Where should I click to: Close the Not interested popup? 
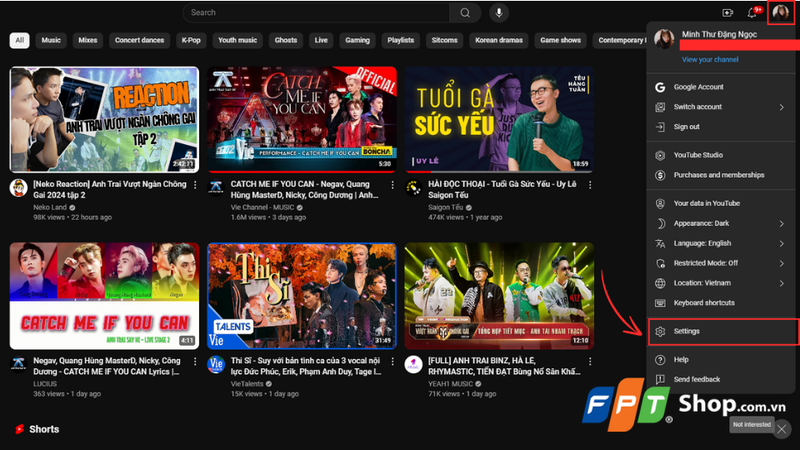[x=782, y=430]
